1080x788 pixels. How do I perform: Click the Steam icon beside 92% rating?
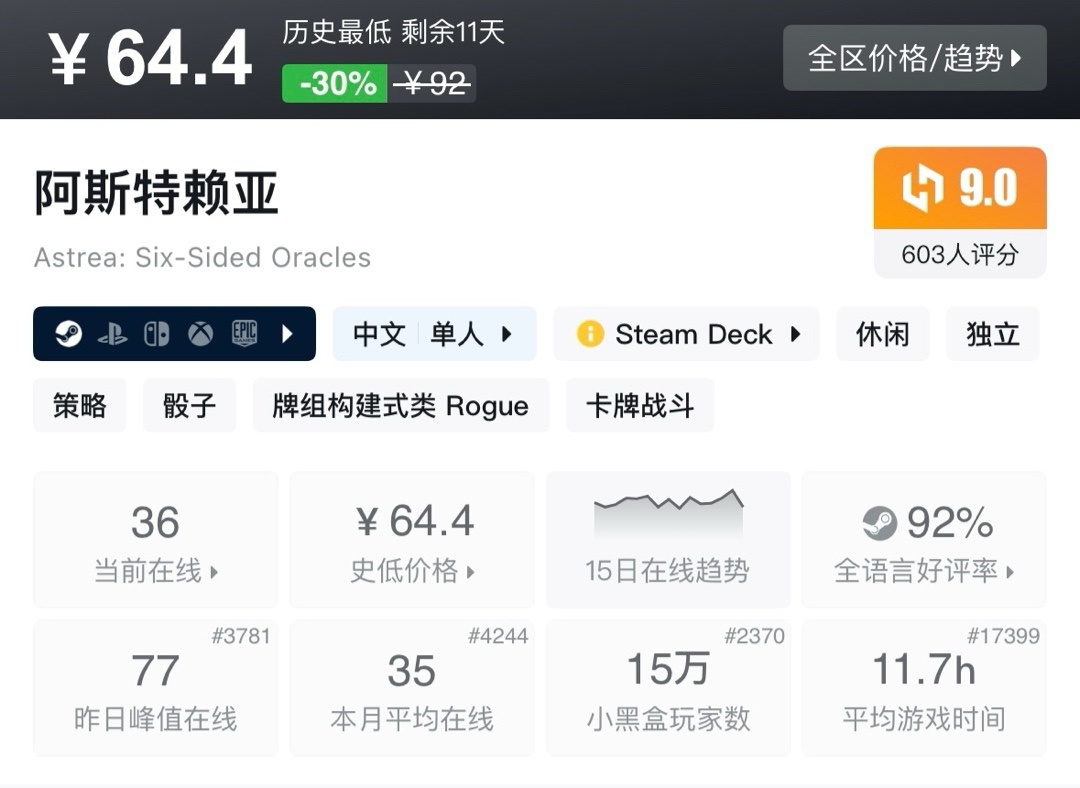[880, 520]
